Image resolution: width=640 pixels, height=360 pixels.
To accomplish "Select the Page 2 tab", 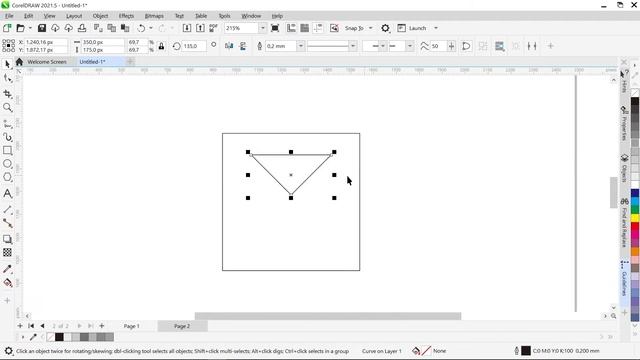I will [x=182, y=326].
